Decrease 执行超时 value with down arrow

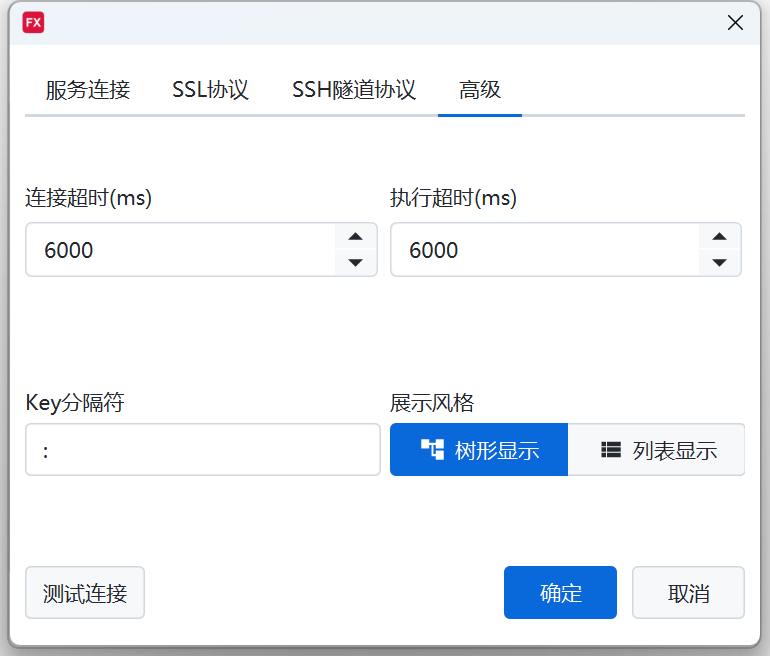718,263
